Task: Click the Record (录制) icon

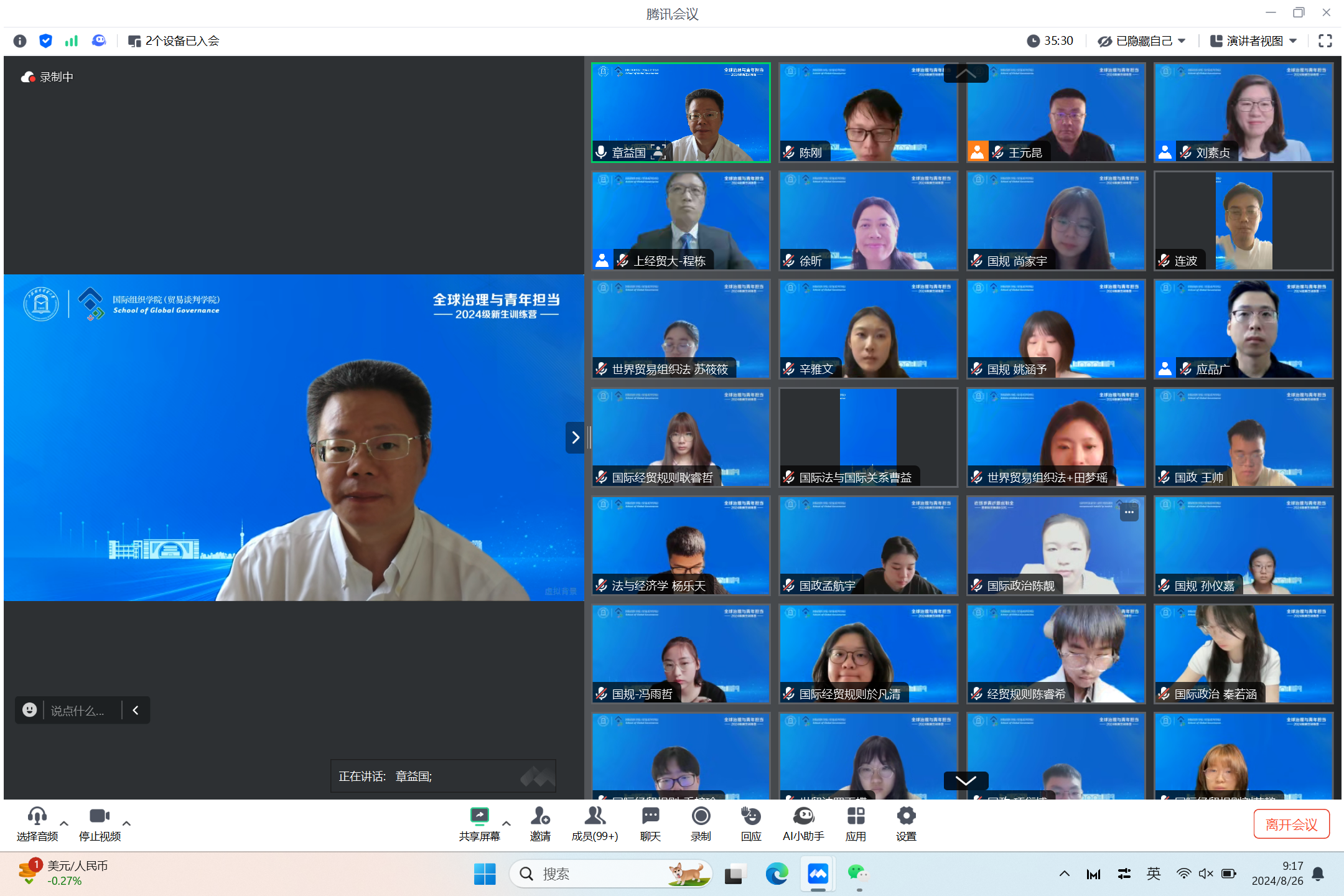Action: coord(701,816)
